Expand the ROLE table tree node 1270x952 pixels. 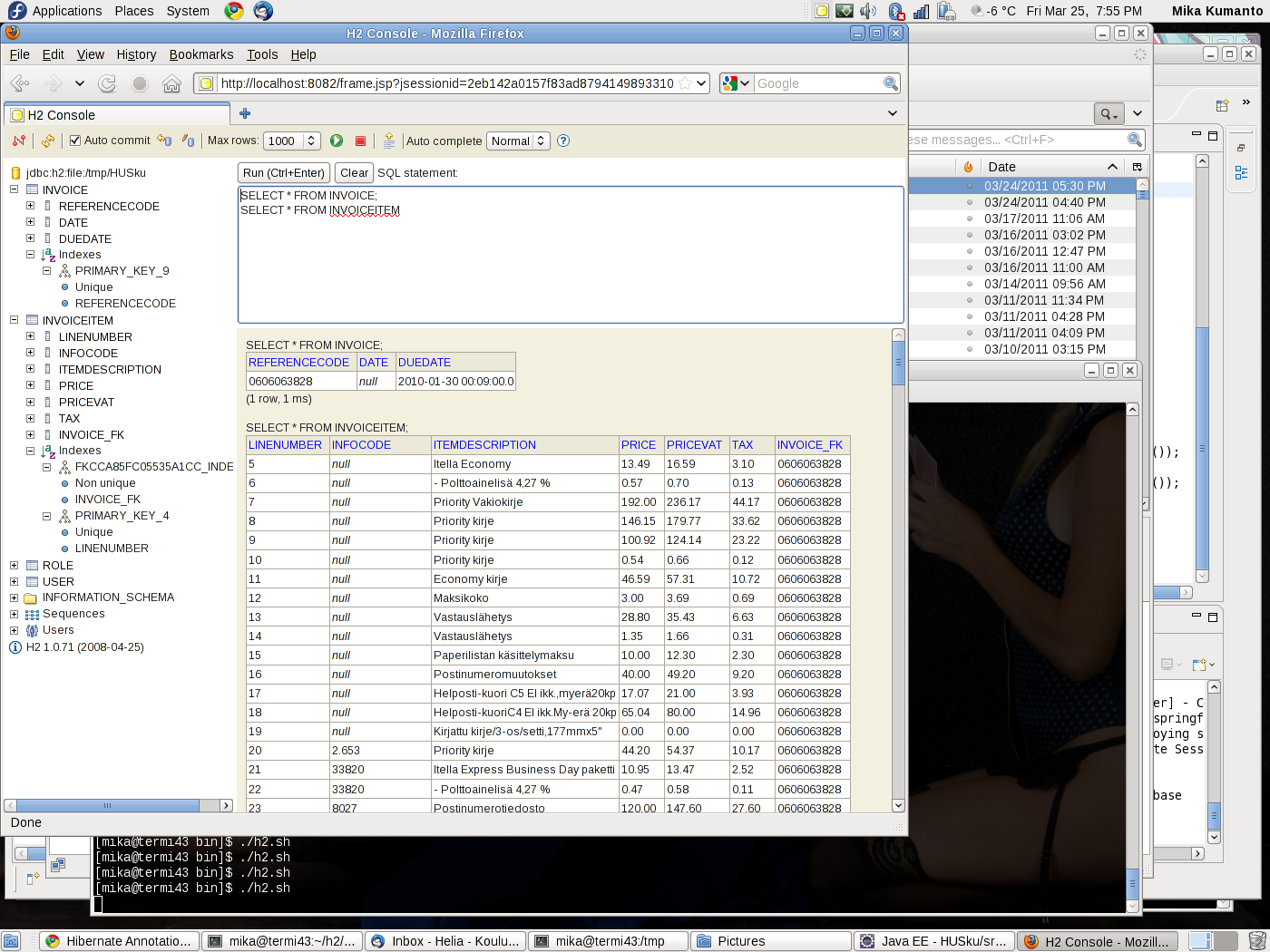[x=15, y=565]
